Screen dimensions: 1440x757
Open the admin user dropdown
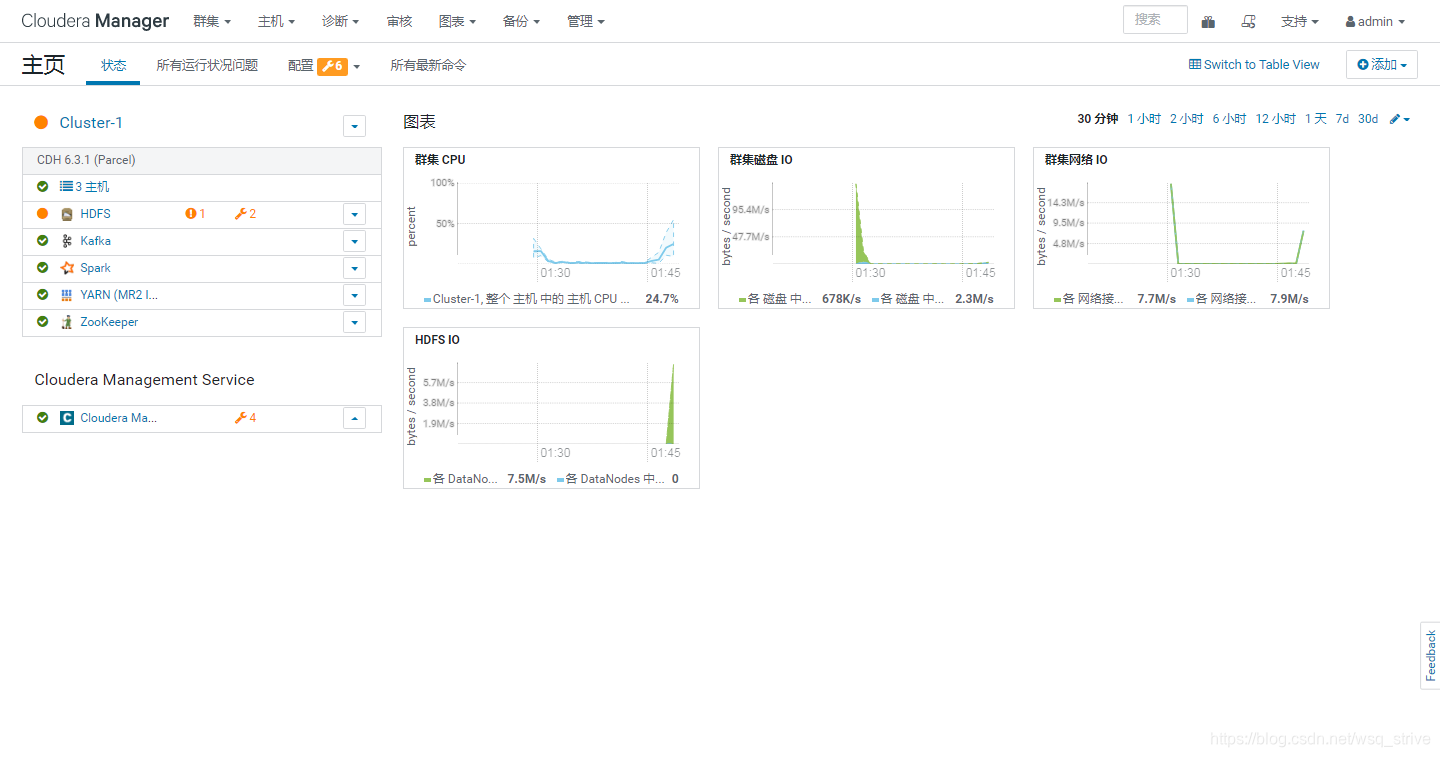1375,21
